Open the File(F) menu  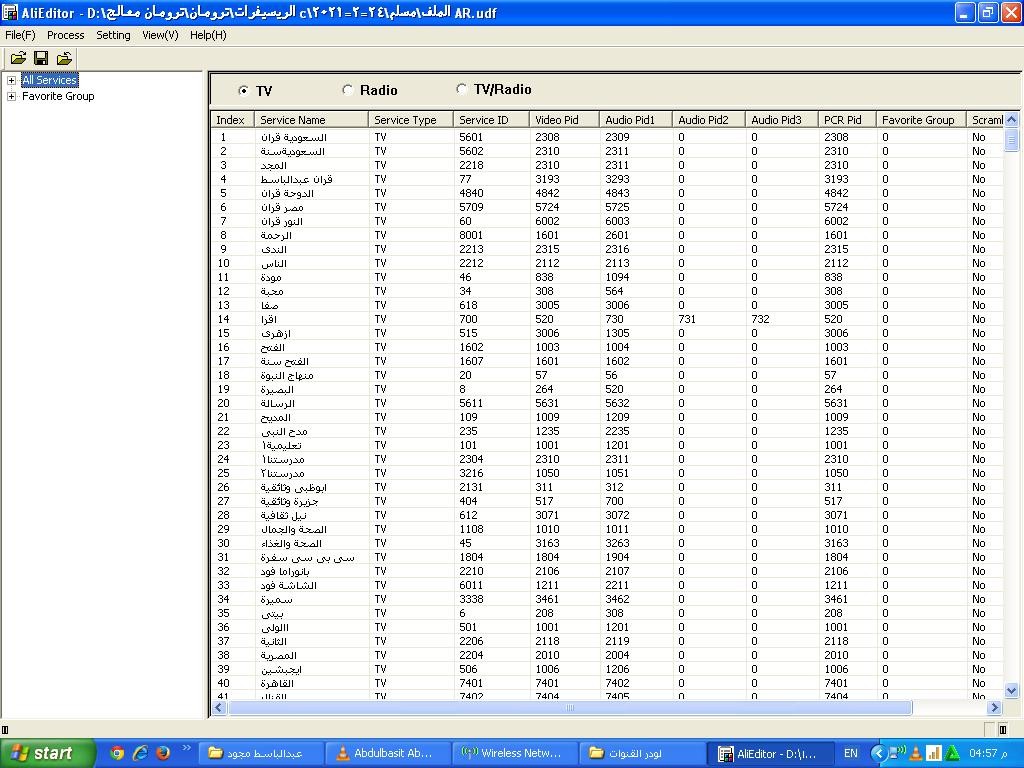point(20,35)
